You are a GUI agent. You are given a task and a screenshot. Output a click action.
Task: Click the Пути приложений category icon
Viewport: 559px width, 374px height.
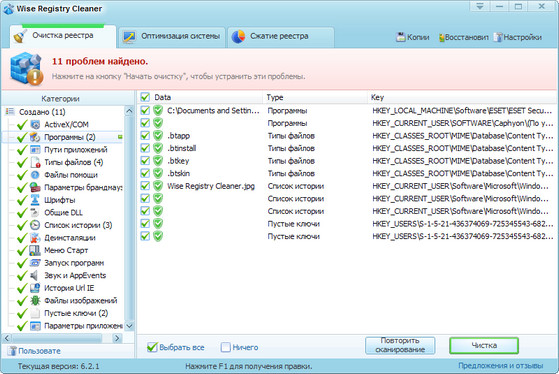click(x=35, y=149)
